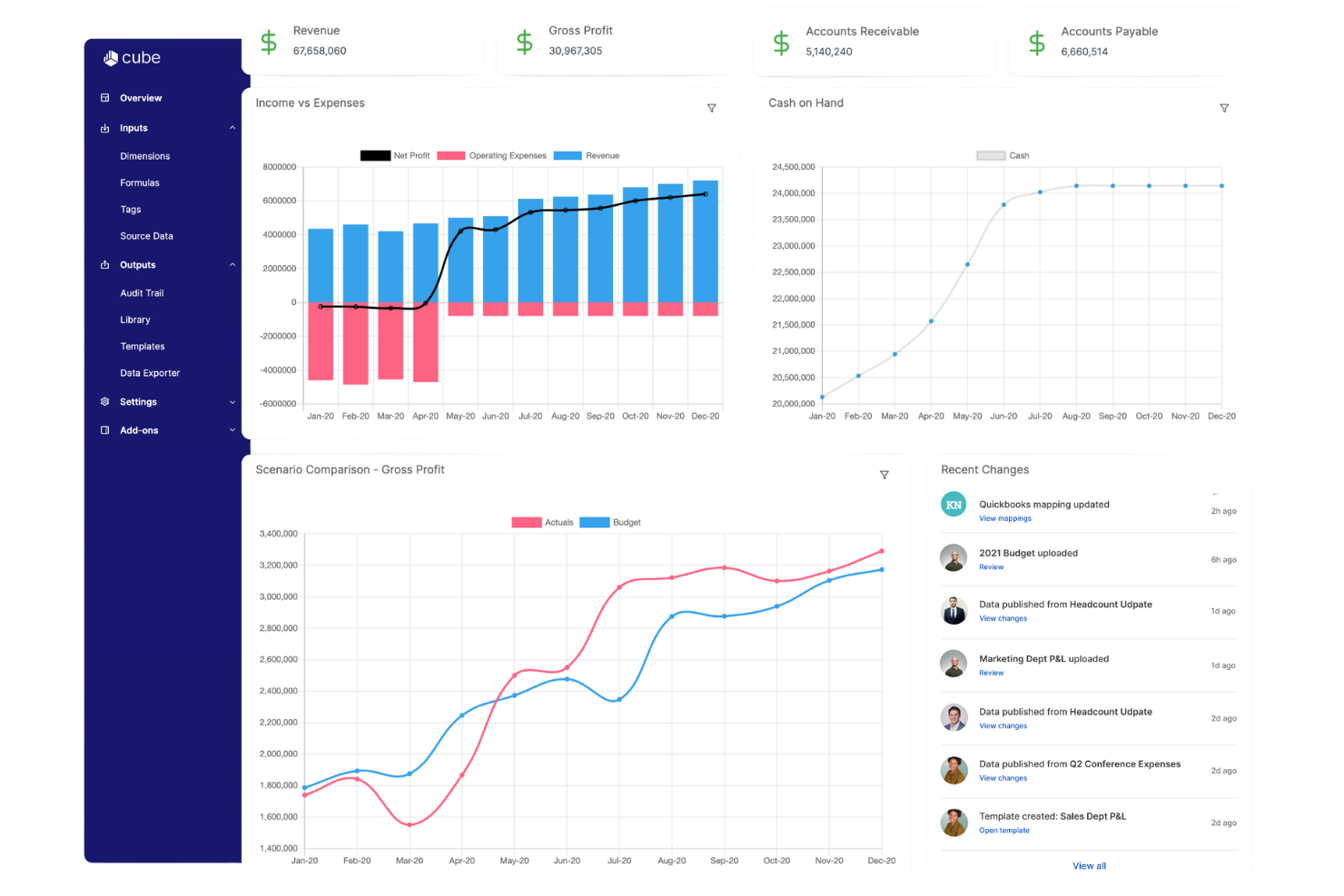This screenshot has width=1344, height=896.
Task: Click the Add-ons sidebar icon
Action: 104,430
